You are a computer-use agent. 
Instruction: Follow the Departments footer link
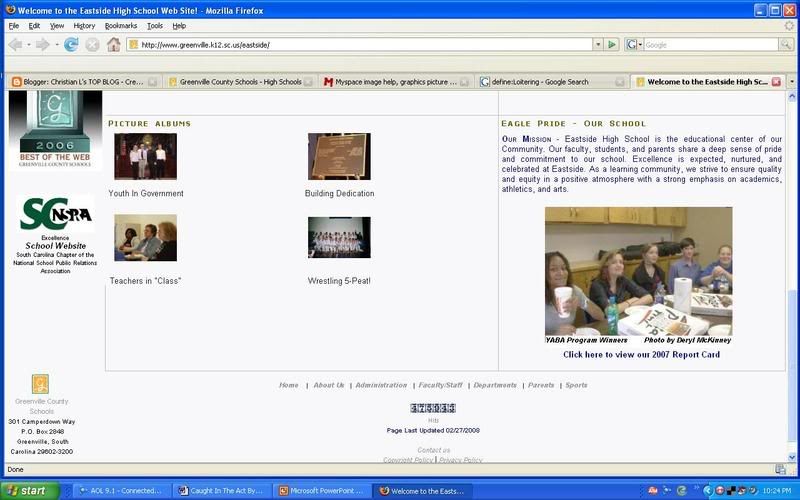click(x=495, y=385)
